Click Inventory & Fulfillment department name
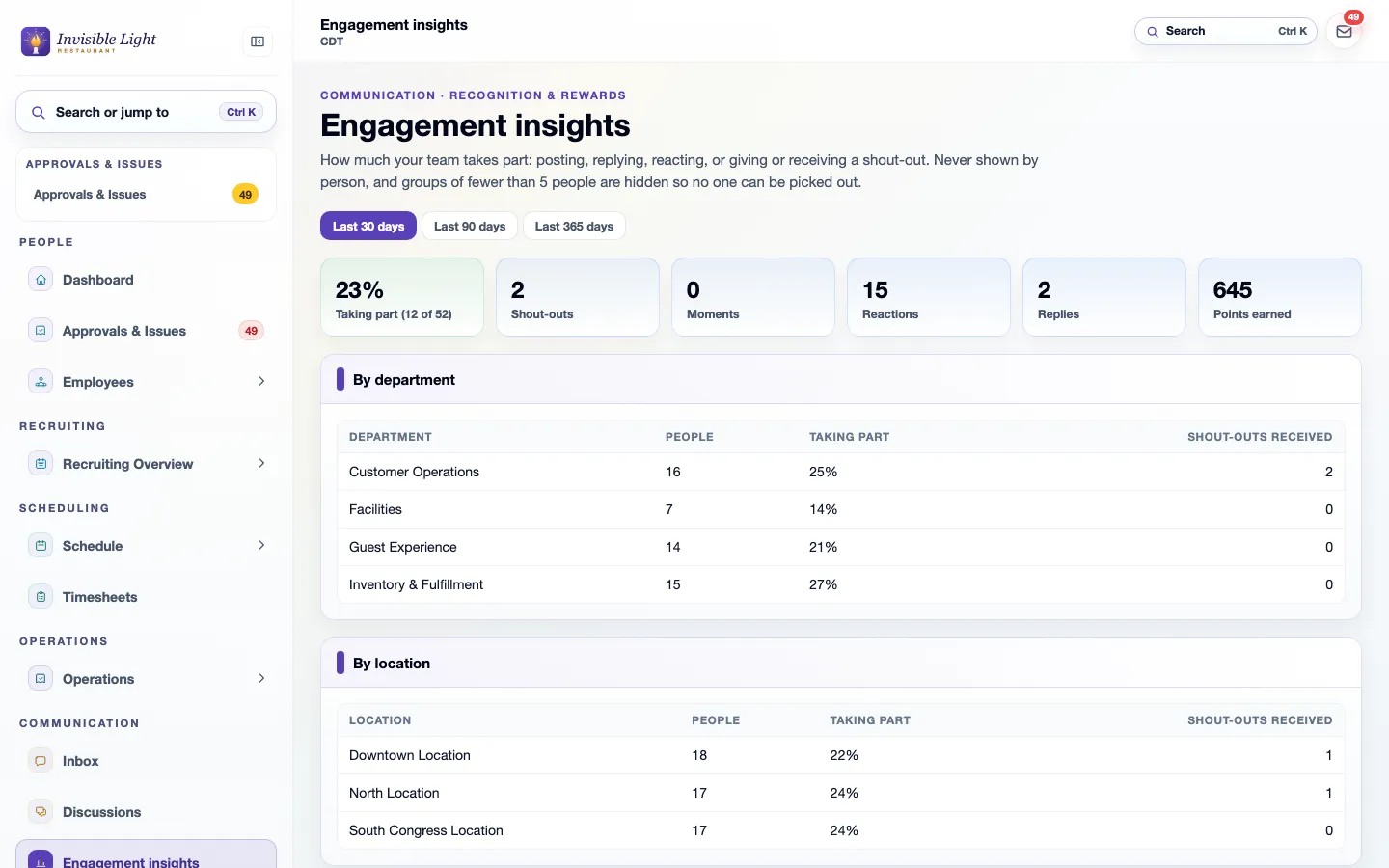 (x=416, y=584)
